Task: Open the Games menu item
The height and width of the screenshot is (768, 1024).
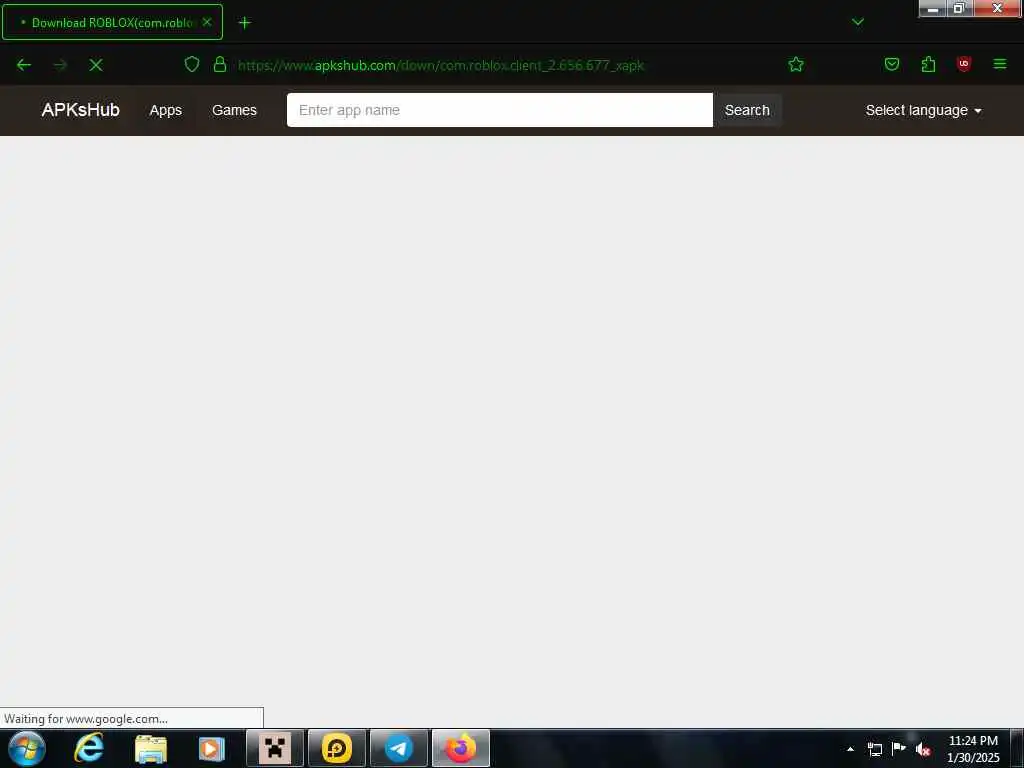Action: coord(234,110)
